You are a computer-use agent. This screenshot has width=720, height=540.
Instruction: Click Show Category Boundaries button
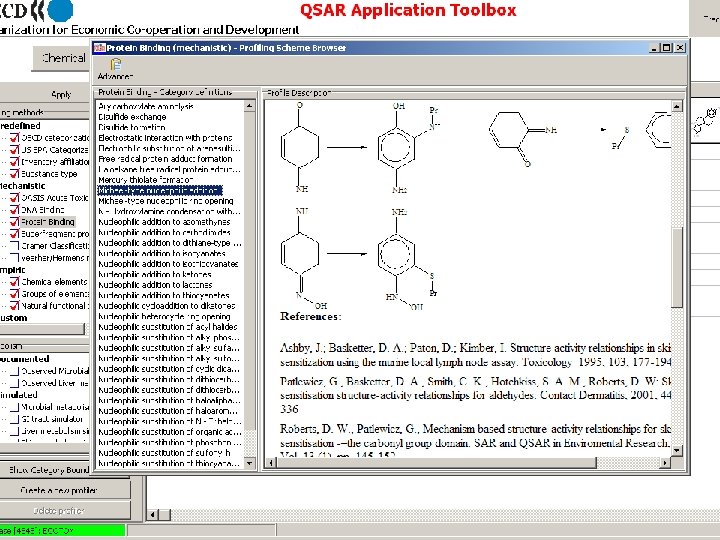(x=46, y=470)
